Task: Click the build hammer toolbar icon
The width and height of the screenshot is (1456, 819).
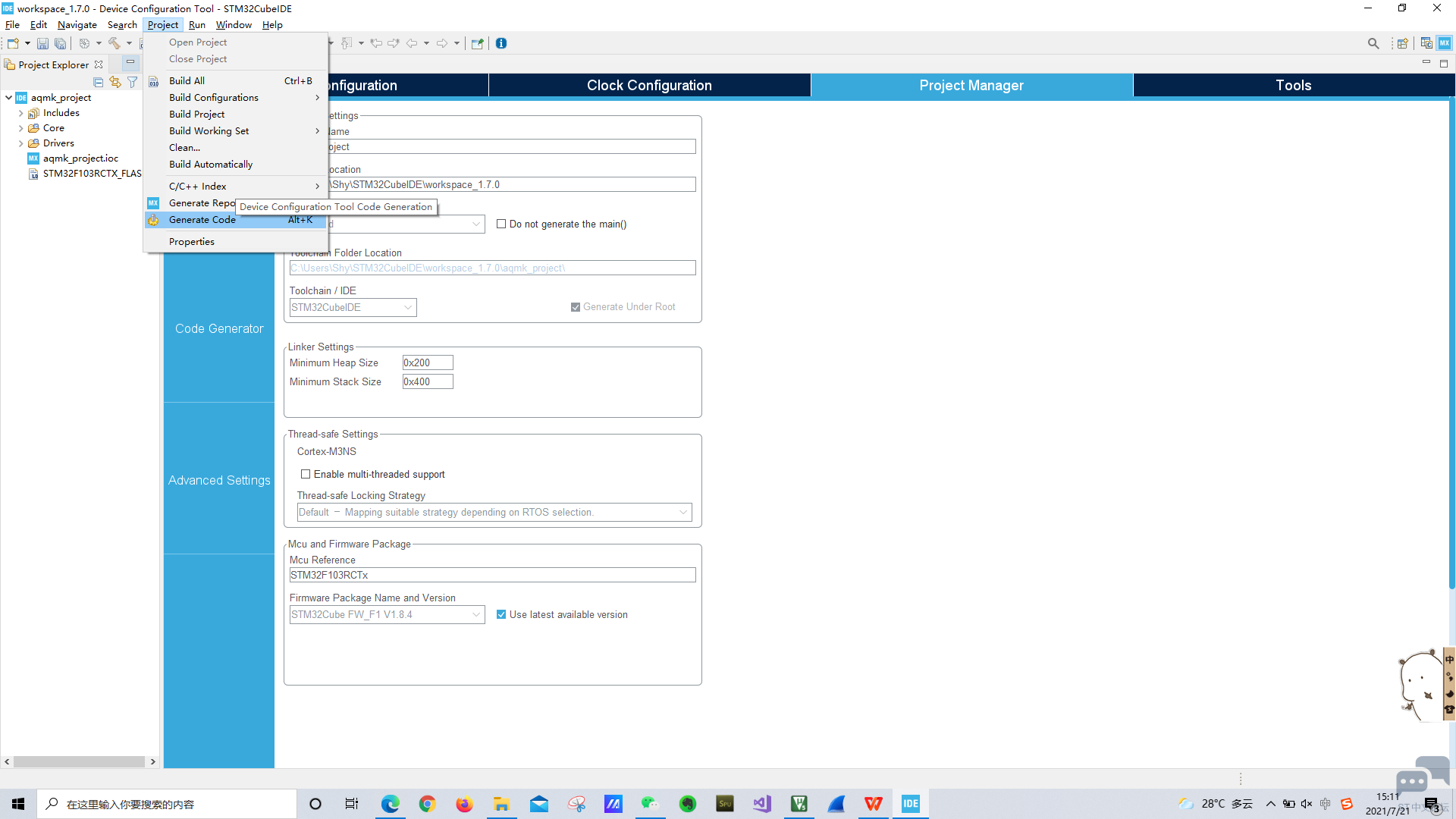Action: 114,43
